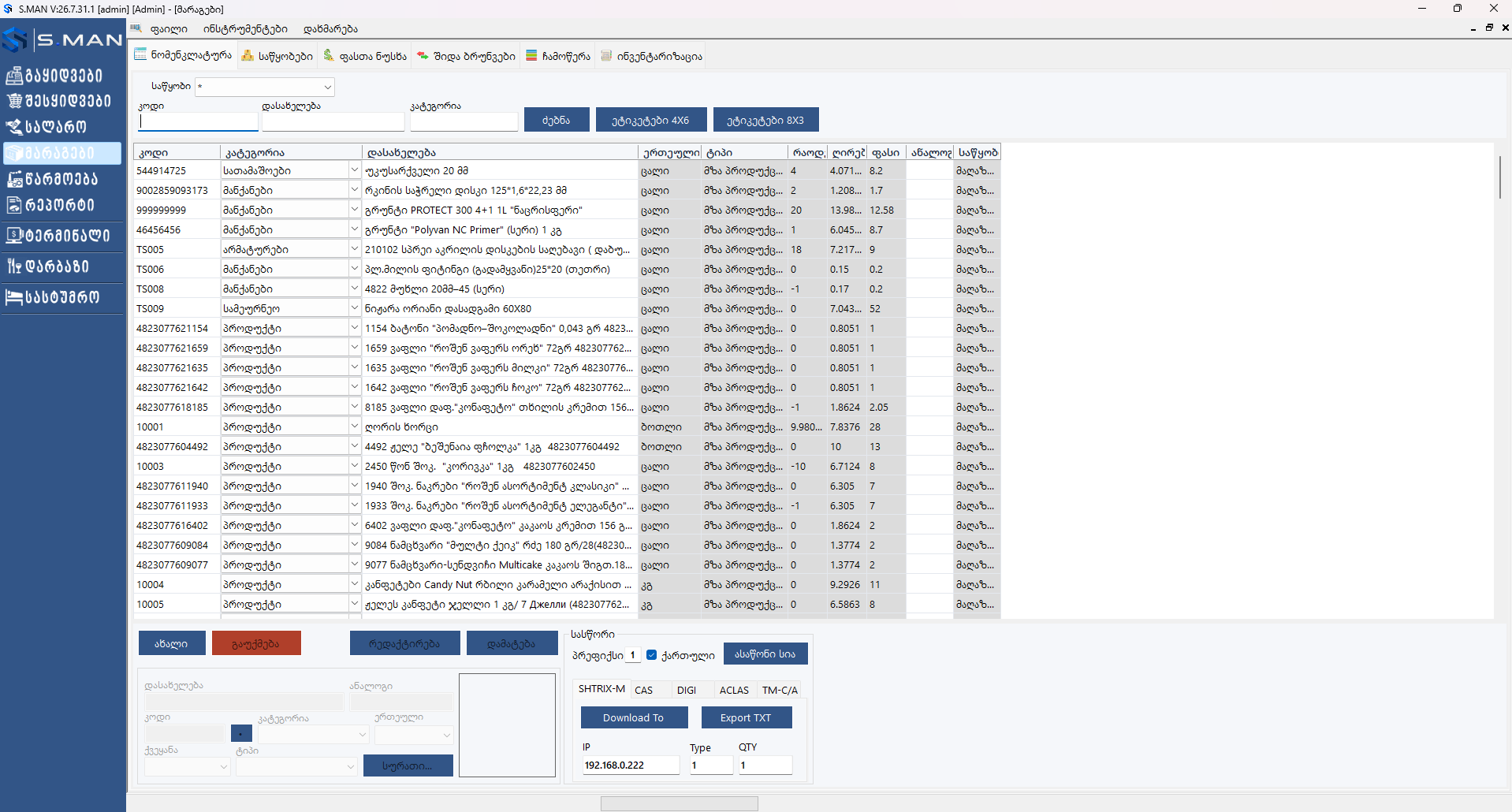Expand category dropdown for row TS005

click(x=354, y=249)
